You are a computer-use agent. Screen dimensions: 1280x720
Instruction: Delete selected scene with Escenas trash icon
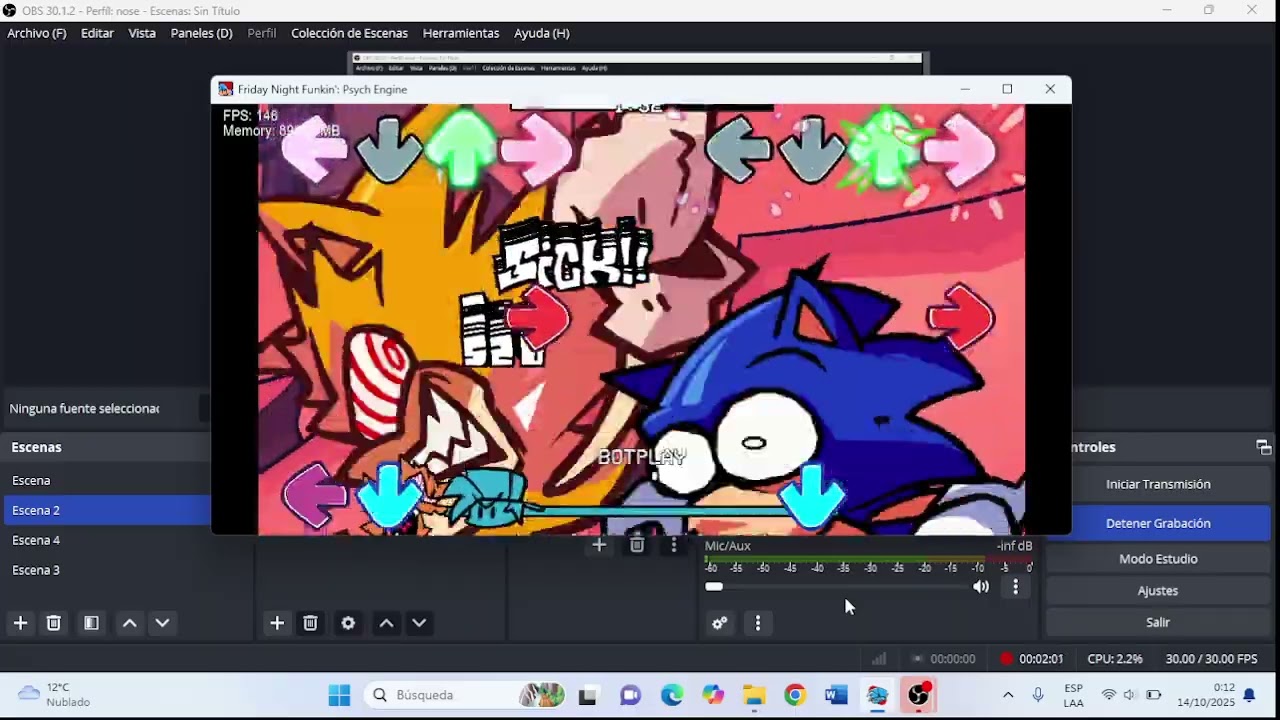(x=54, y=623)
